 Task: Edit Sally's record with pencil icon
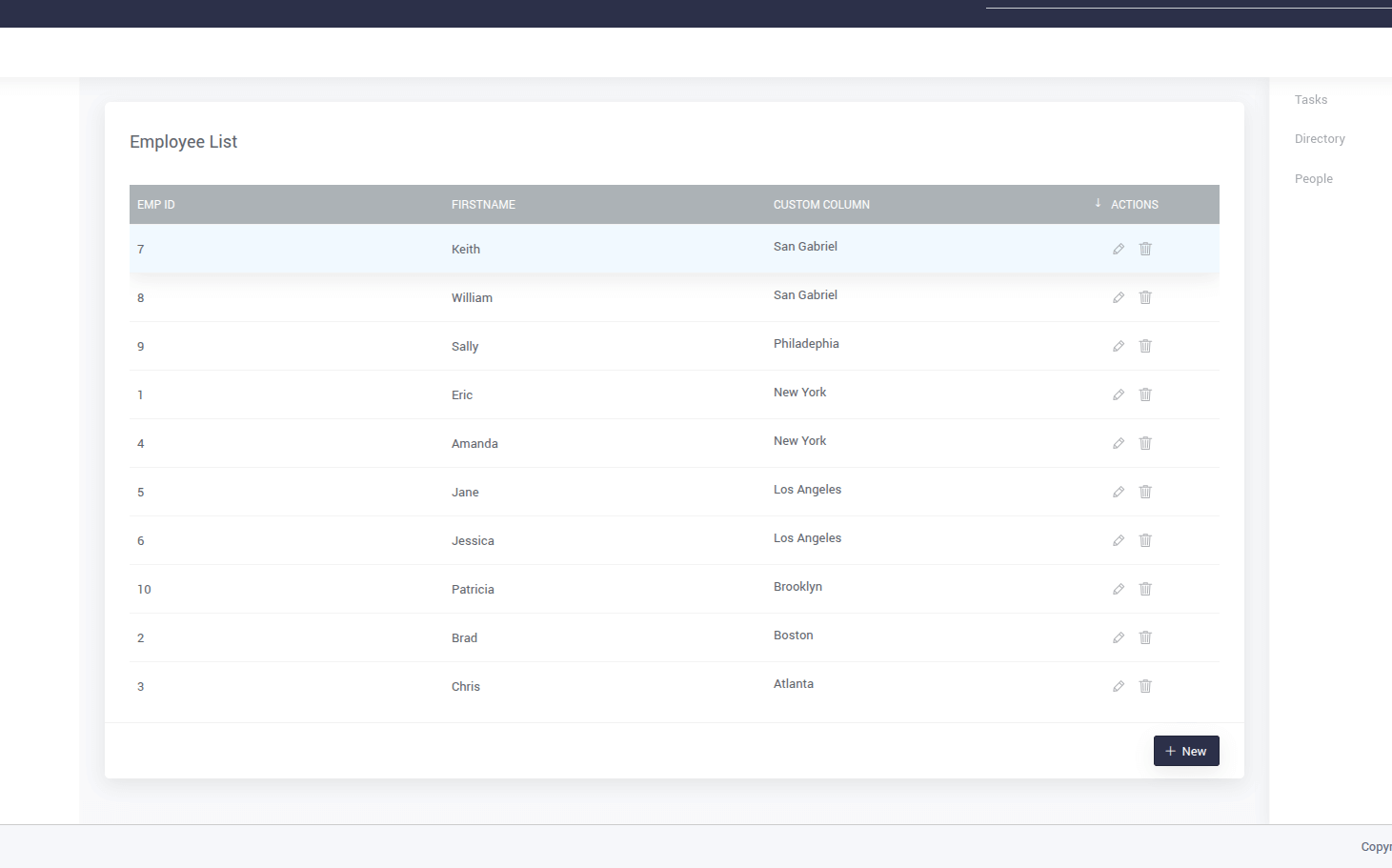(1119, 346)
